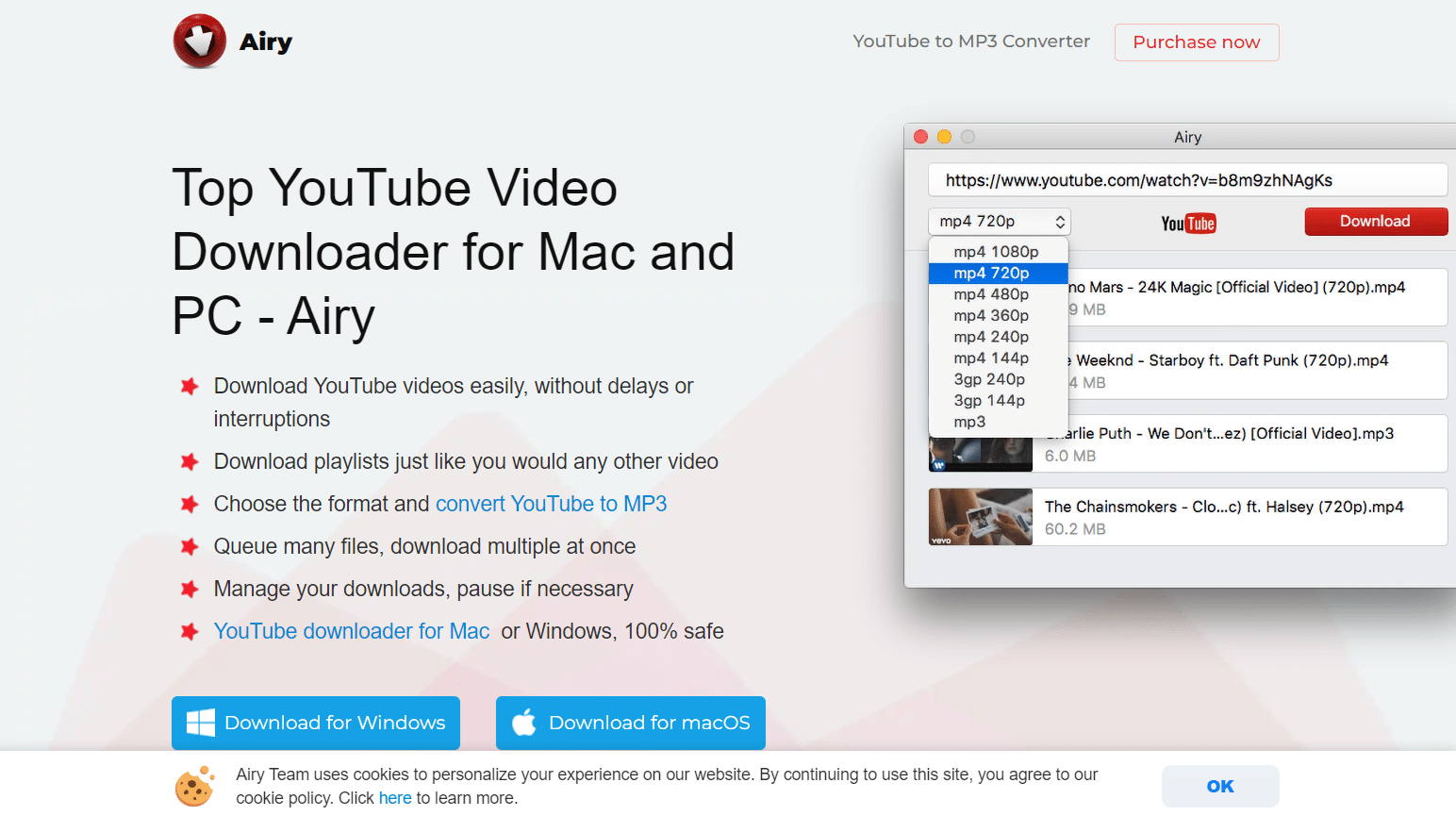
Task: Open the mp4 720p format dropdown
Action: pyautogui.click(x=1000, y=222)
